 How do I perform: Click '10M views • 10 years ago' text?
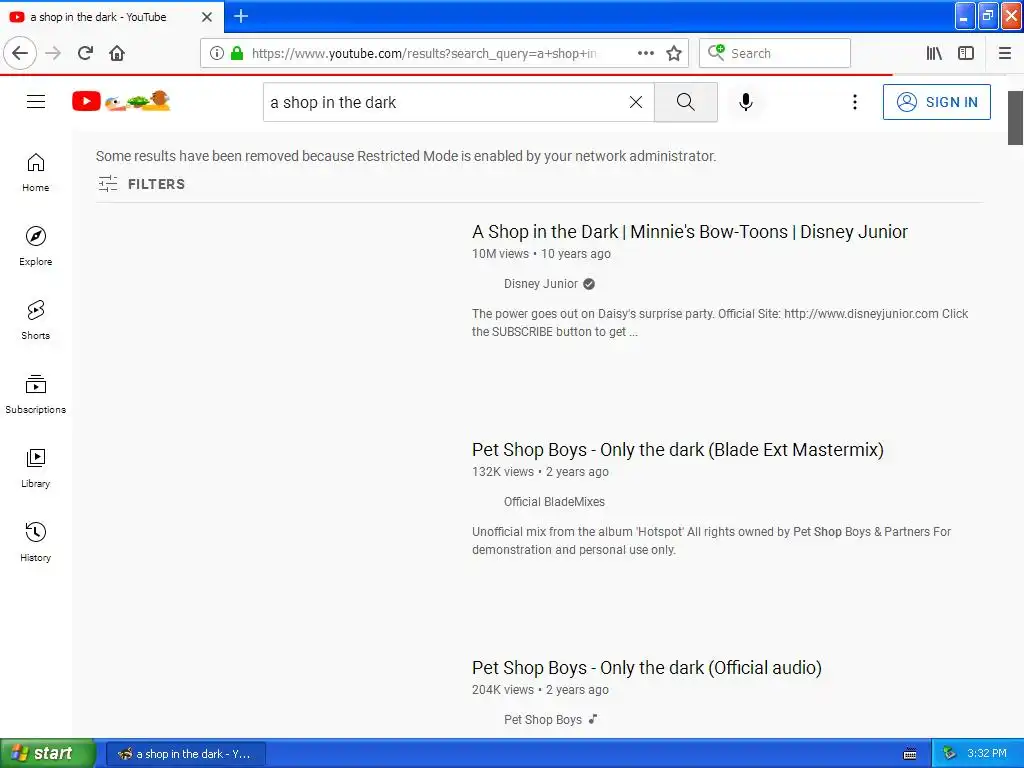(x=541, y=253)
